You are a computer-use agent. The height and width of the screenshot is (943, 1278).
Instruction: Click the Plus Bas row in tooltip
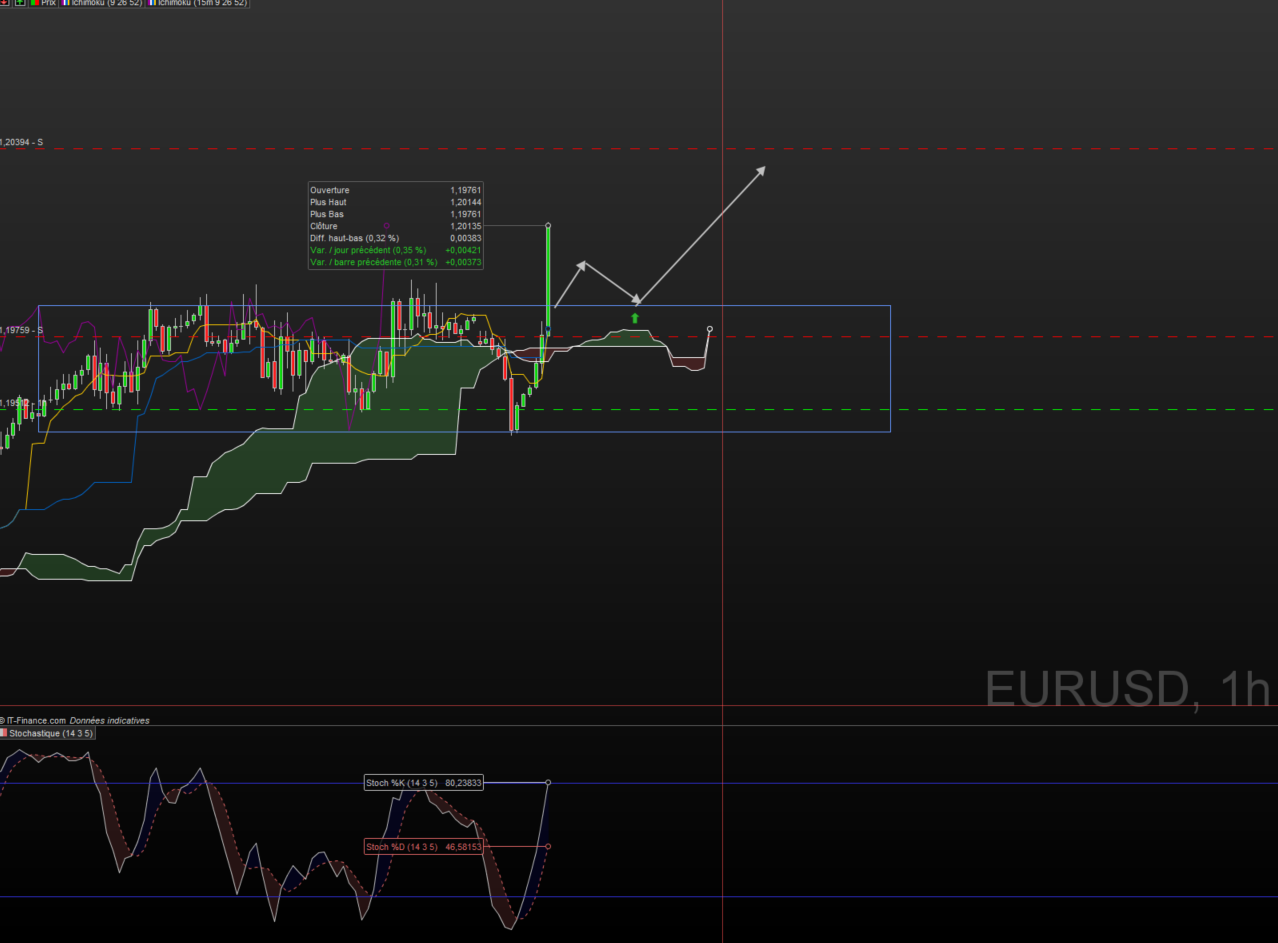tap(396, 214)
